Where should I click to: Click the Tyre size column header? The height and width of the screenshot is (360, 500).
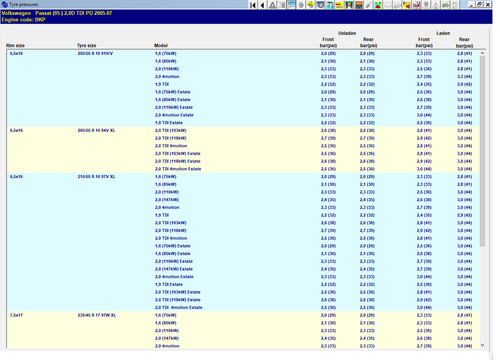point(87,45)
